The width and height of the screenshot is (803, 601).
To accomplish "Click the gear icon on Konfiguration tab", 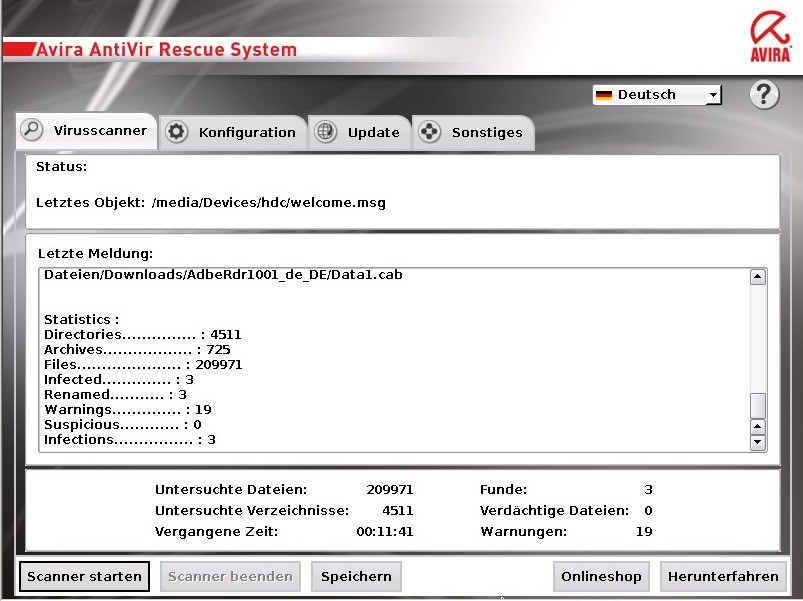I will (x=177, y=132).
